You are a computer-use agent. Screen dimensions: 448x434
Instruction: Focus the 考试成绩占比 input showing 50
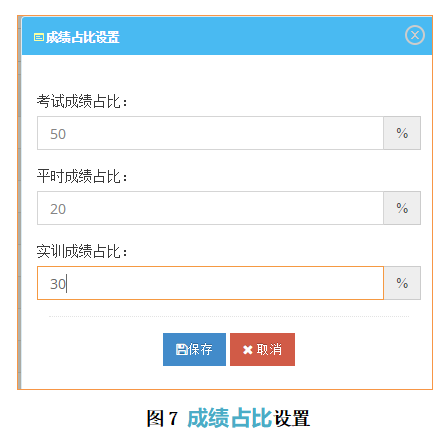tap(210, 133)
